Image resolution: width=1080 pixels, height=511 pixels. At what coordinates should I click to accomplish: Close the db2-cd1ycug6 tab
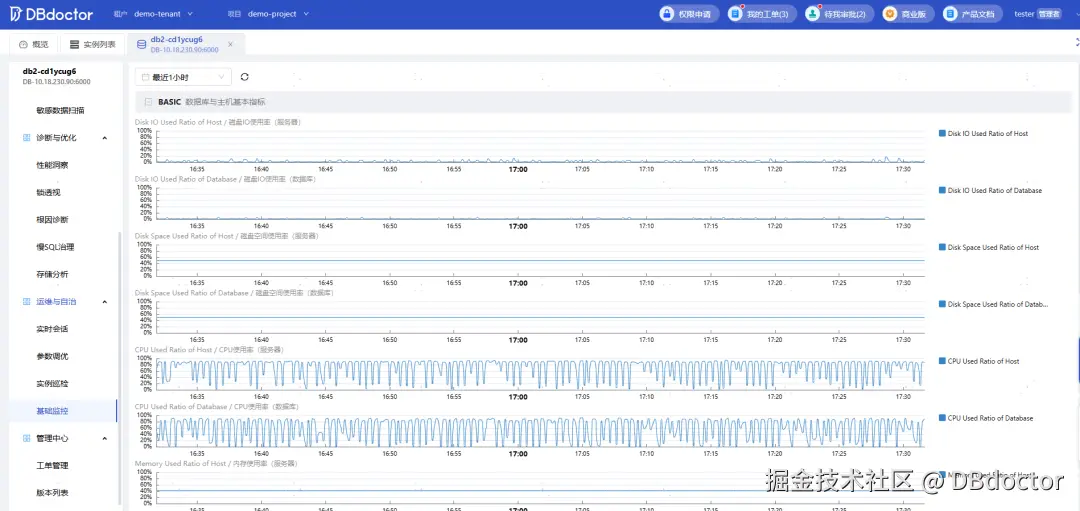(x=230, y=44)
